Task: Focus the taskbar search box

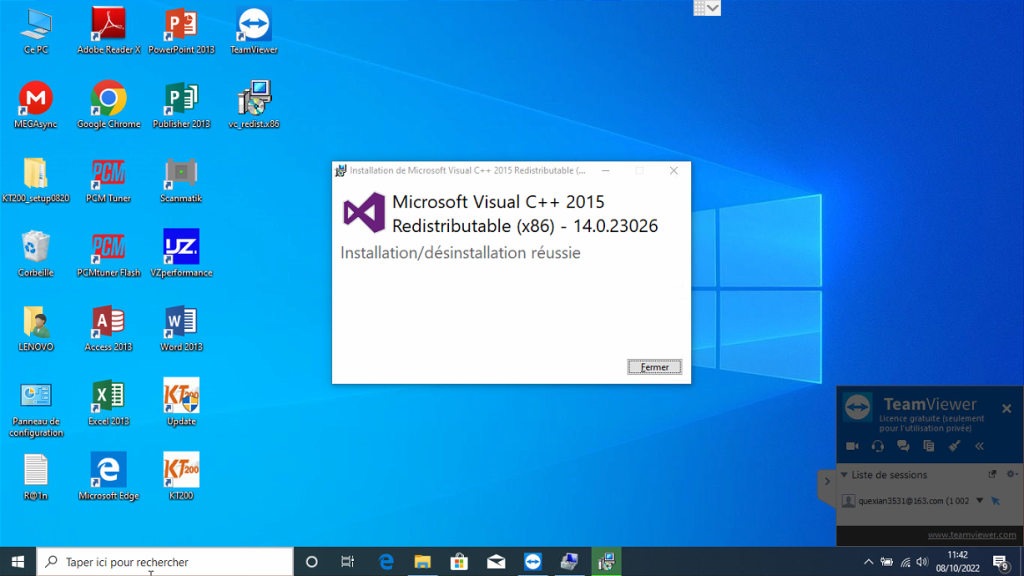Action: (165, 562)
